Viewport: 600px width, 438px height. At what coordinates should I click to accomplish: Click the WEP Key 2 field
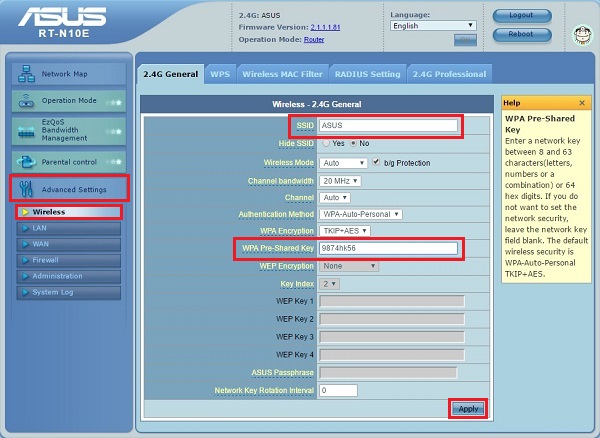392,319
